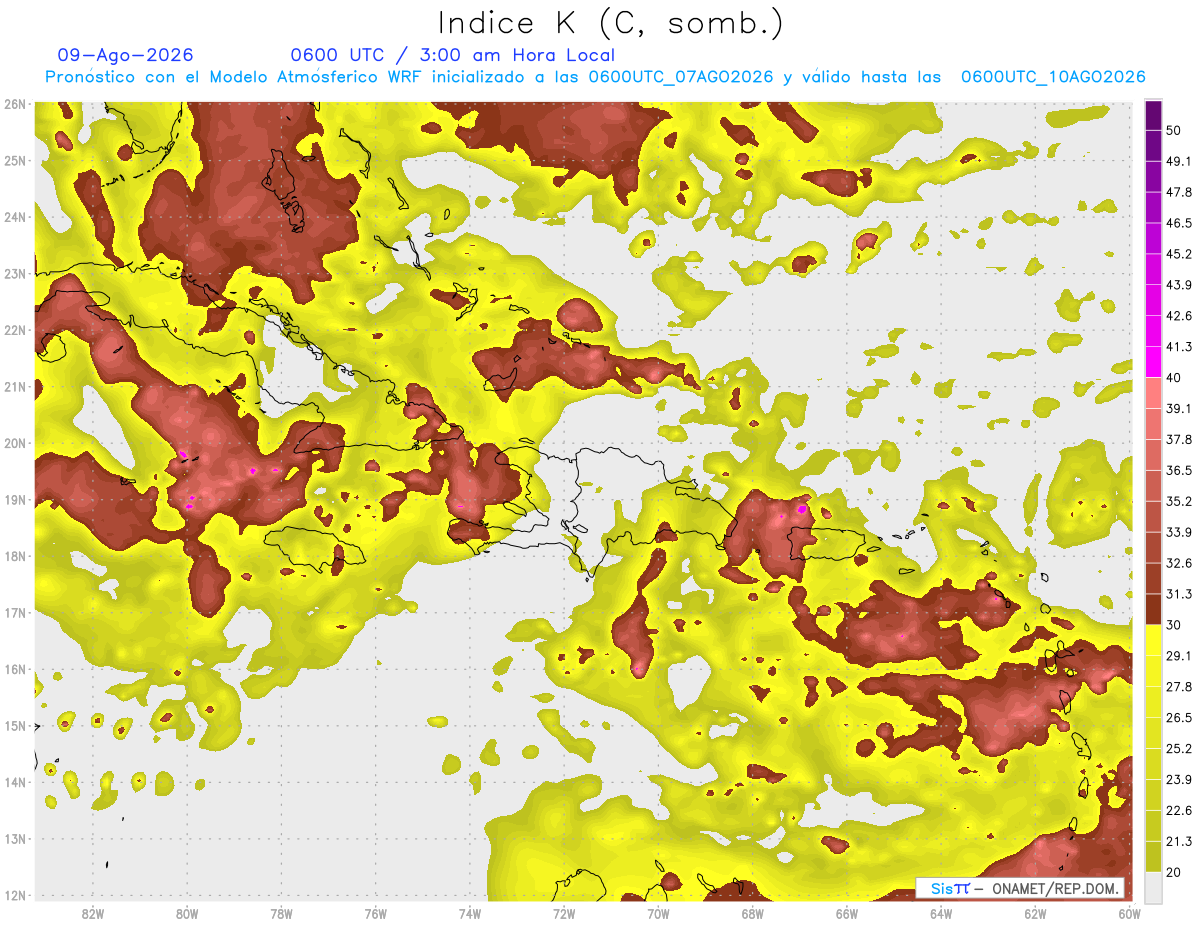This screenshot has height=927, width=1200.
Task: Pick the dark purple colorbar segment above 50
Action: 1153,115
